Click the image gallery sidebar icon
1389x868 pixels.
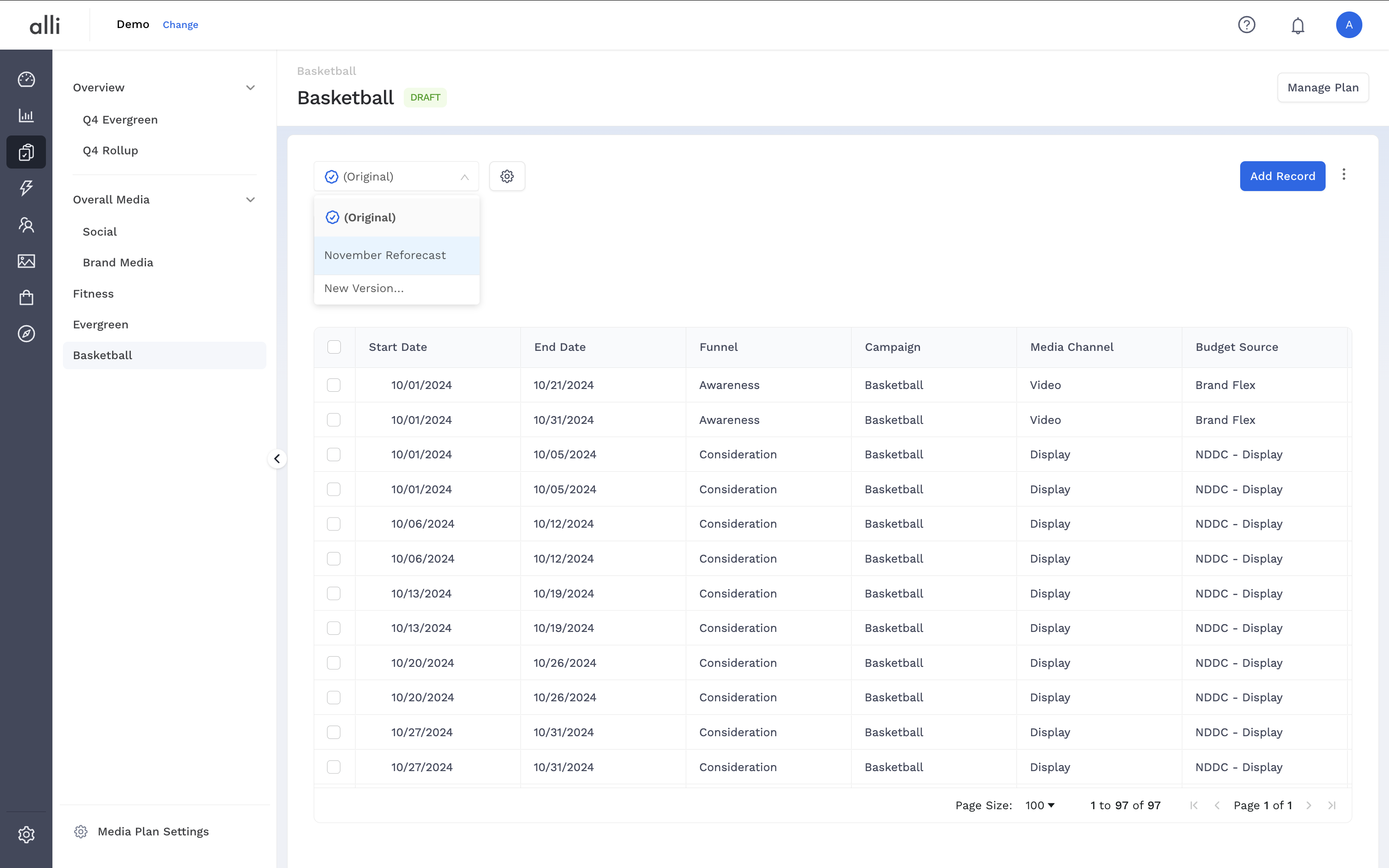[26, 261]
